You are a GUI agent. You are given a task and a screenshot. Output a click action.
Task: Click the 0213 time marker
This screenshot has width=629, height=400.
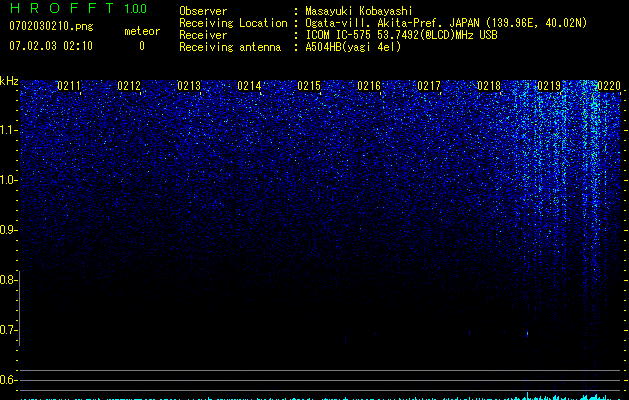(x=189, y=86)
